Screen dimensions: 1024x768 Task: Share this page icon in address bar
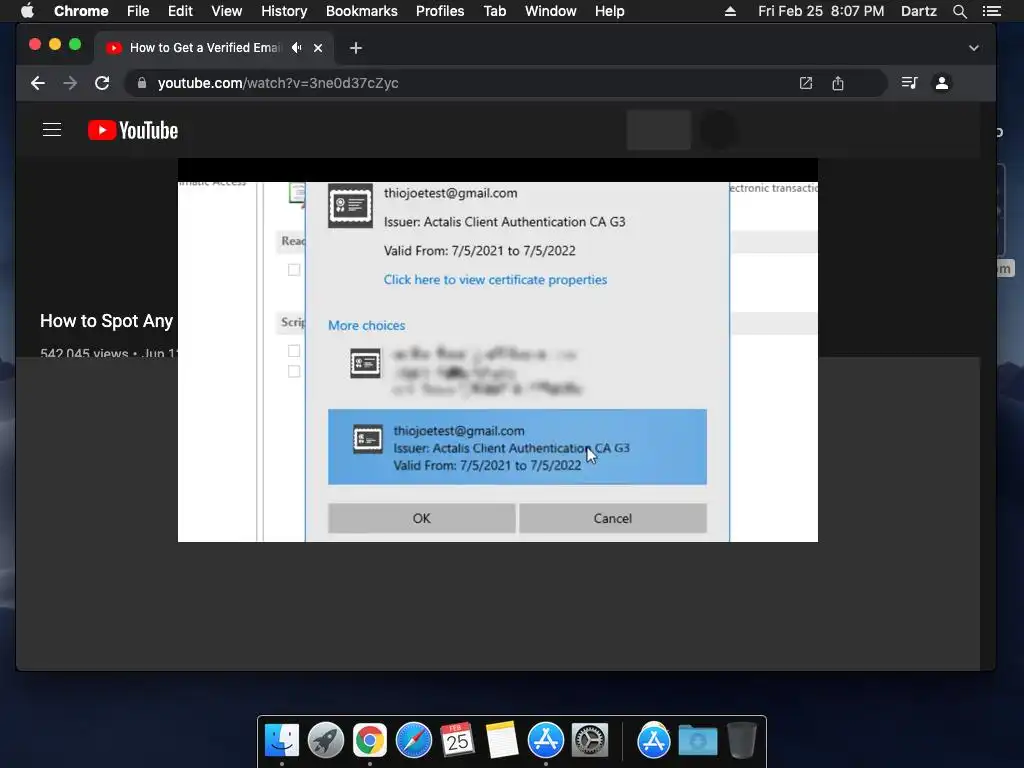tap(838, 83)
